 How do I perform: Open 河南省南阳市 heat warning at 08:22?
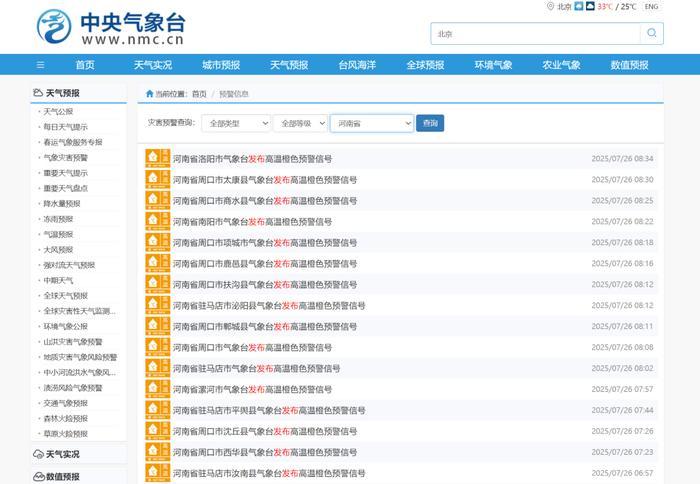(253, 221)
